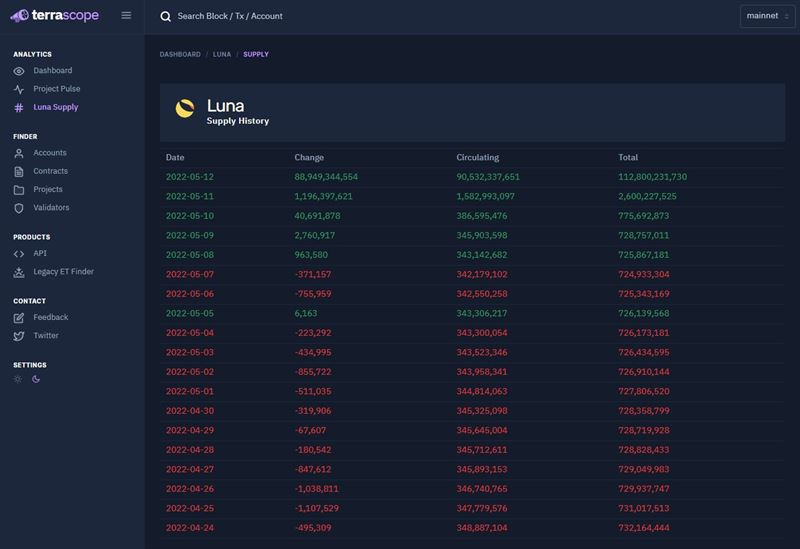Open Accounts in the Finder section
Image resolution: width=800 pixels, height=549 pixels.
[x=49, y=153]
